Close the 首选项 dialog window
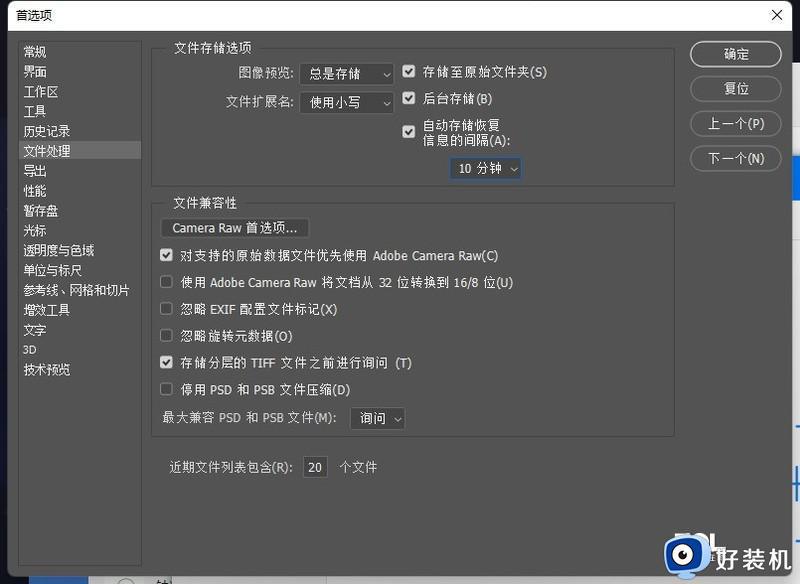 776,15
